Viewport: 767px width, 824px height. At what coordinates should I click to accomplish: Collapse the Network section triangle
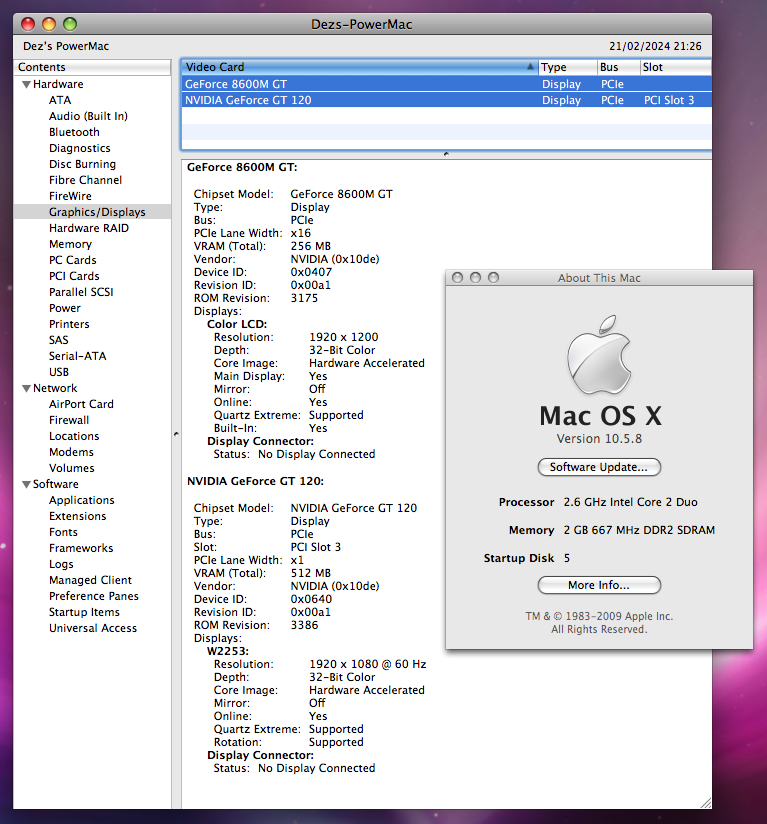[26, 389]
